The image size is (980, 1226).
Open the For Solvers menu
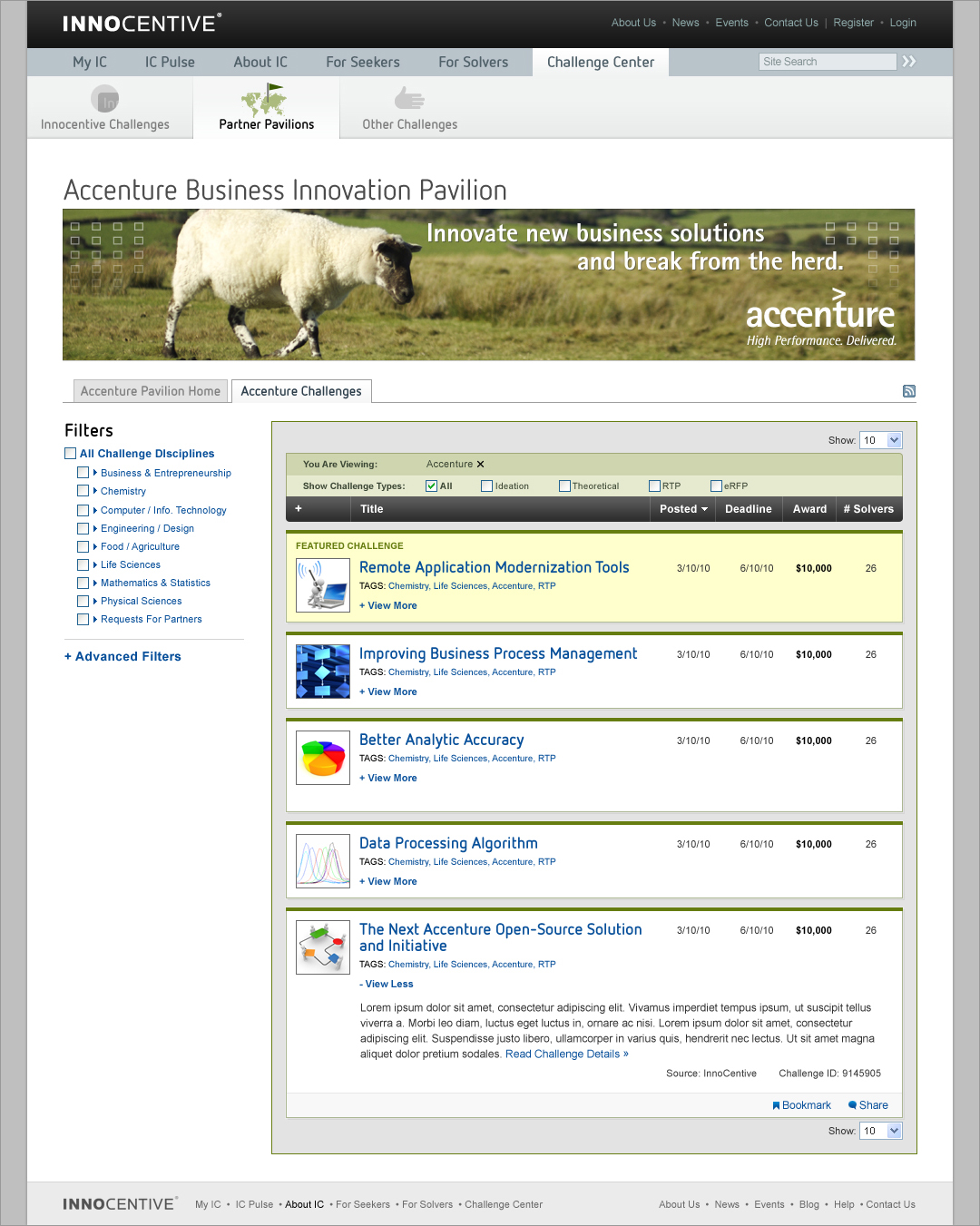click(474, 62)
